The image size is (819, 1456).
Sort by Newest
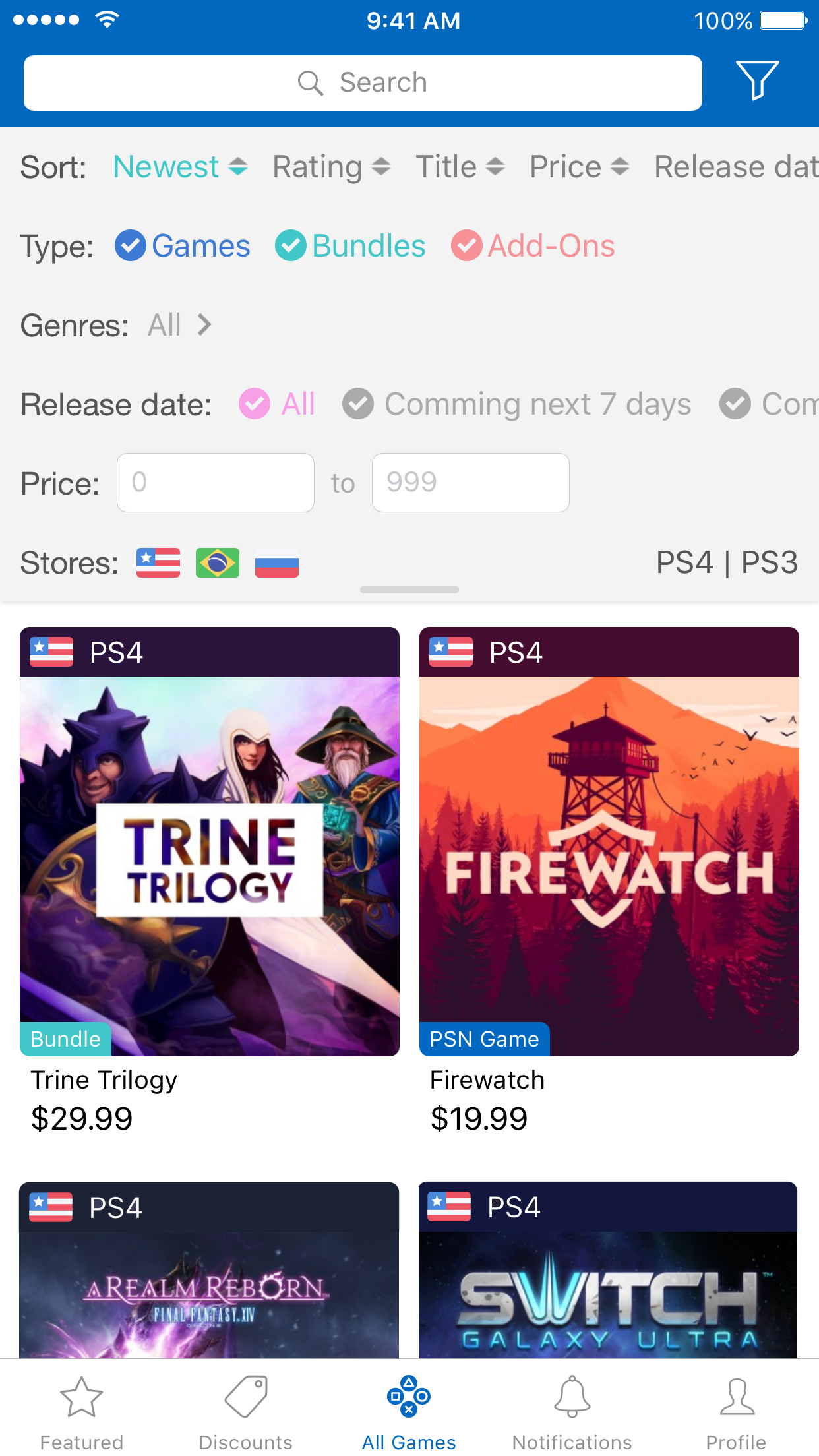(181, 167)
